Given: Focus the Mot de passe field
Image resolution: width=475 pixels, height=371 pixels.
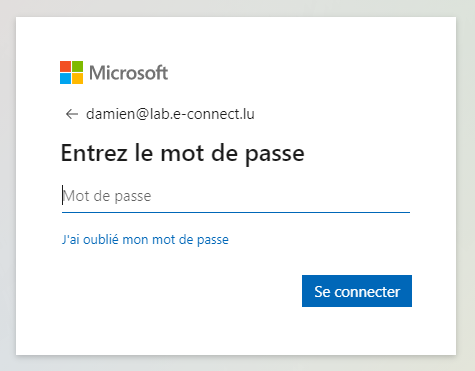Looking at the screenshot, I should point(236,196).
